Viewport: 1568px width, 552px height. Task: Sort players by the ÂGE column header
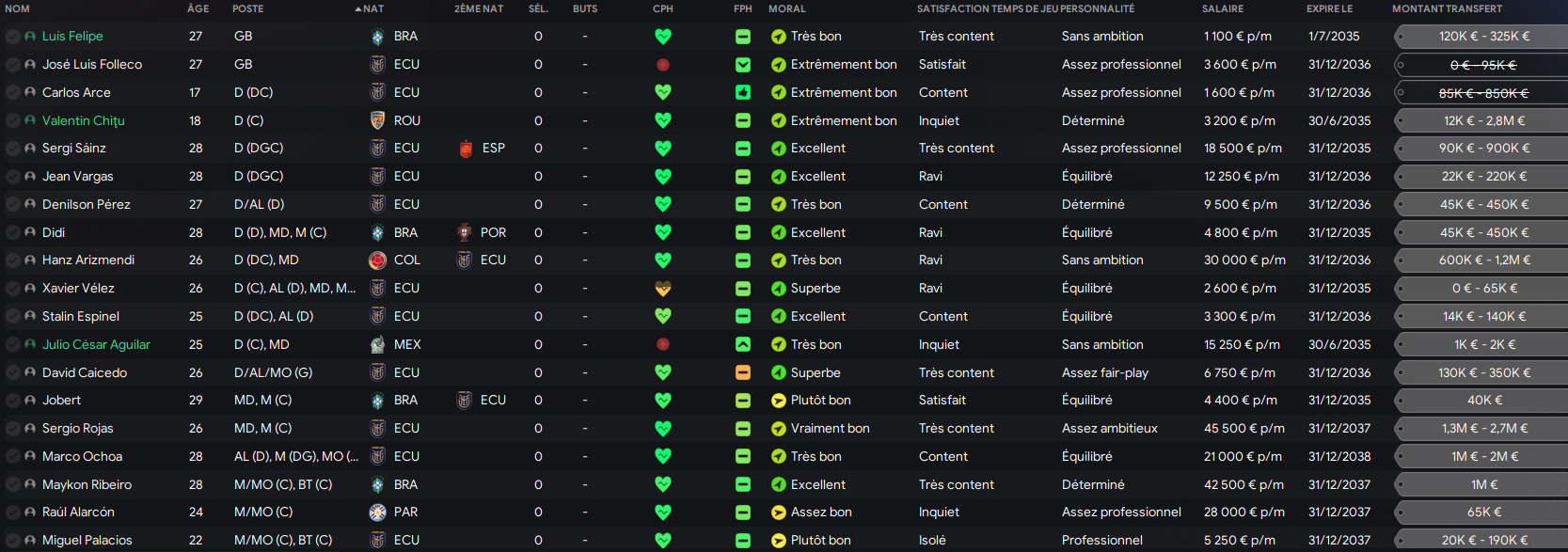(x=198, y=8)
